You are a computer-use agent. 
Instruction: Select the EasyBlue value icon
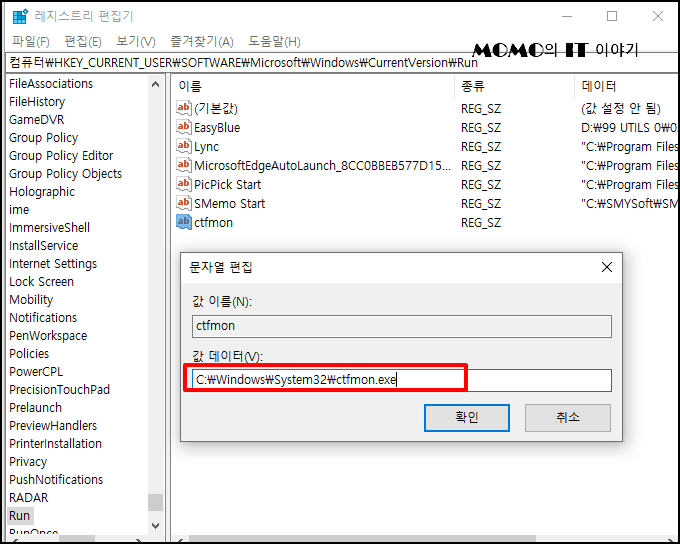(x=183, y=127)
